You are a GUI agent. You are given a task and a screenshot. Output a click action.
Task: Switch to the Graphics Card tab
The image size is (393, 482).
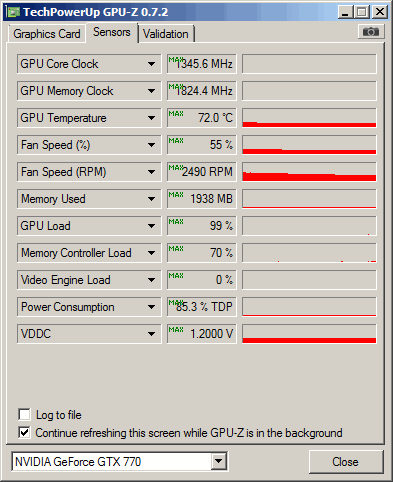tap(47, 34)
